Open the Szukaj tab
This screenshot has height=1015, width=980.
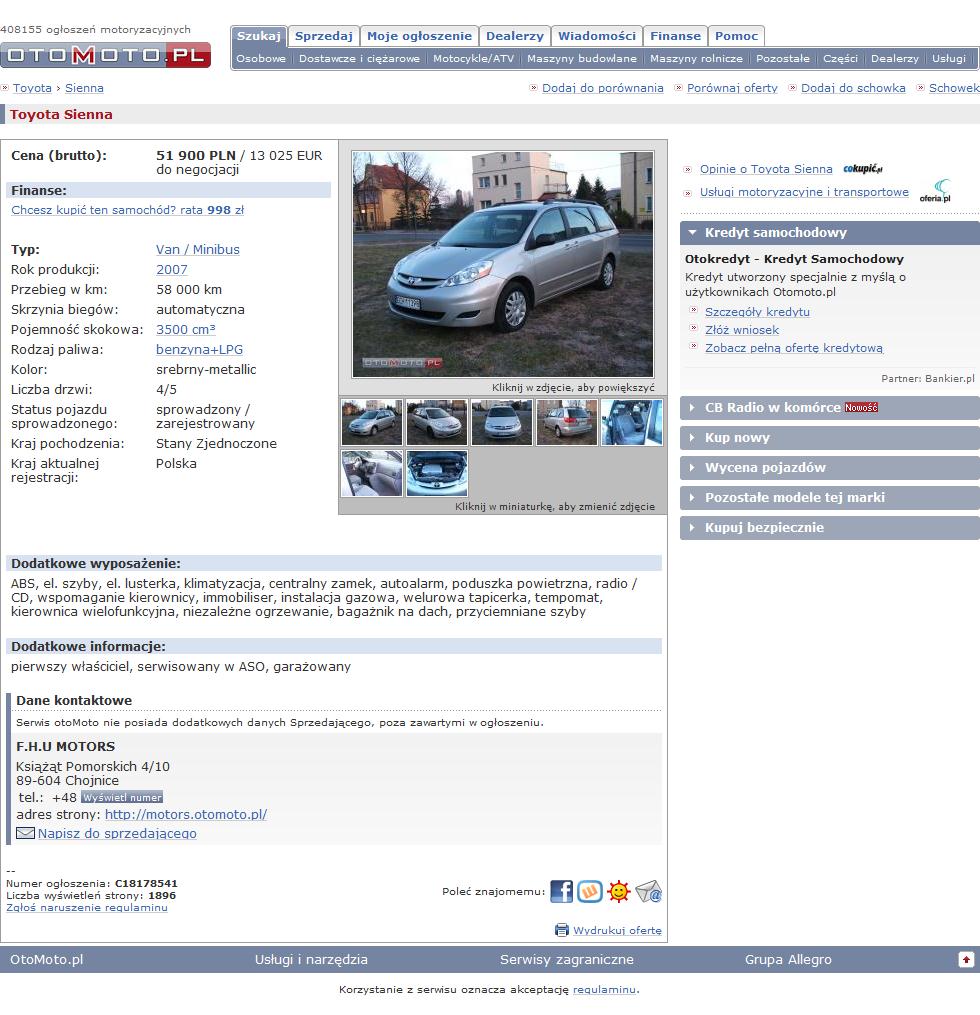pos(258,36)
